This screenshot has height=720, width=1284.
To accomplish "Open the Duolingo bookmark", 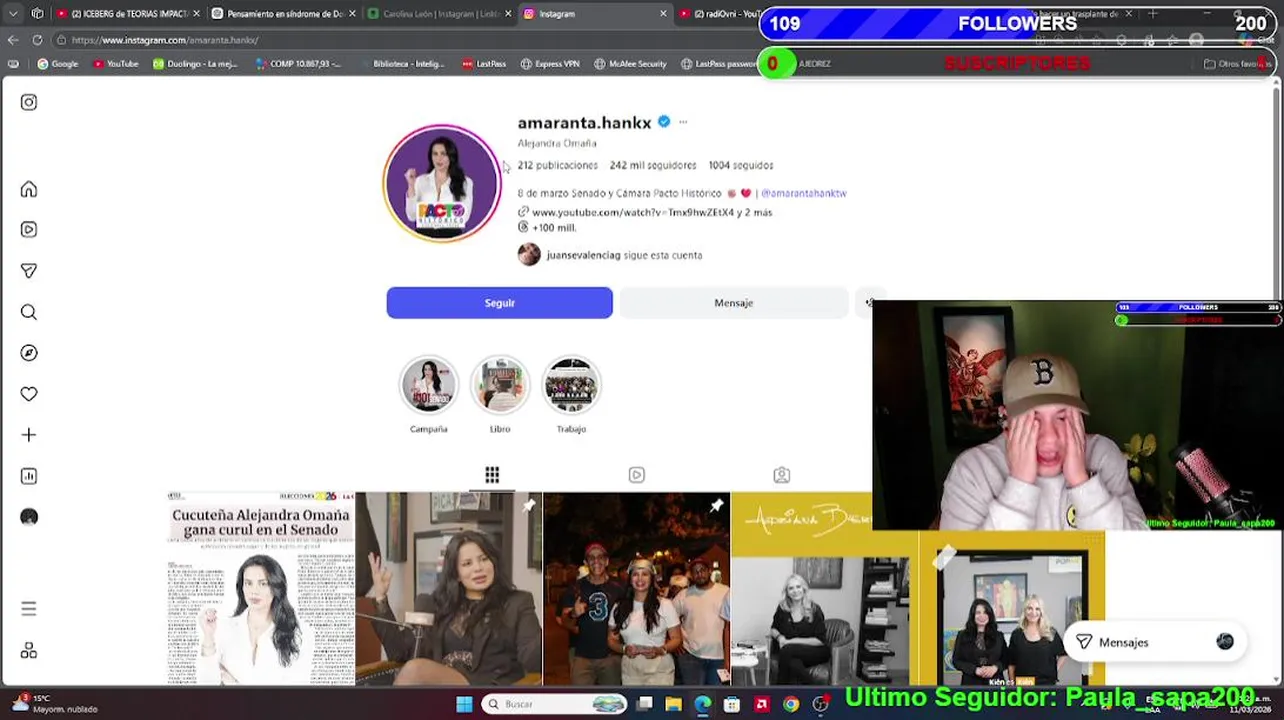I will coord(195,64).
